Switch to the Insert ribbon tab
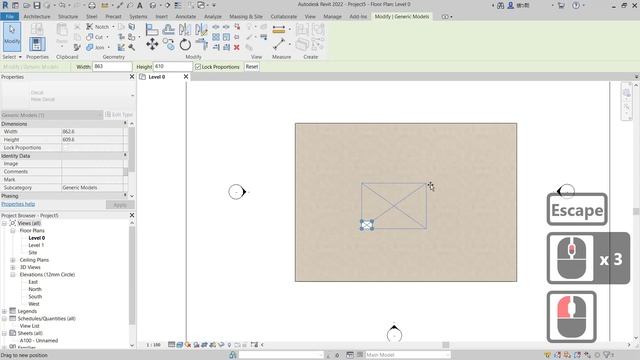The width and height of the screenshot is (640, 360). point(162,16)
